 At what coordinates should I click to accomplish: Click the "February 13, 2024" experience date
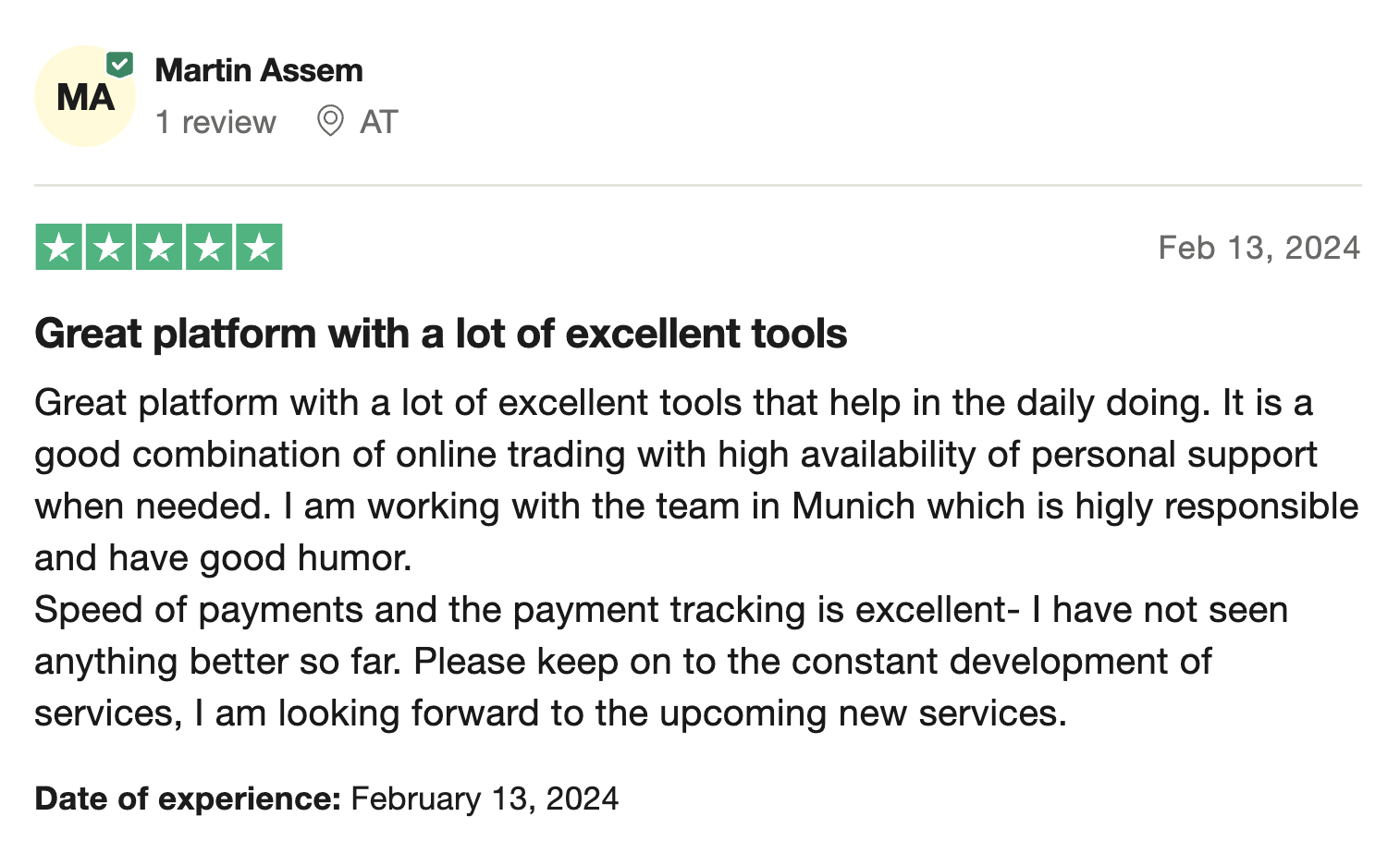[485, 798]
